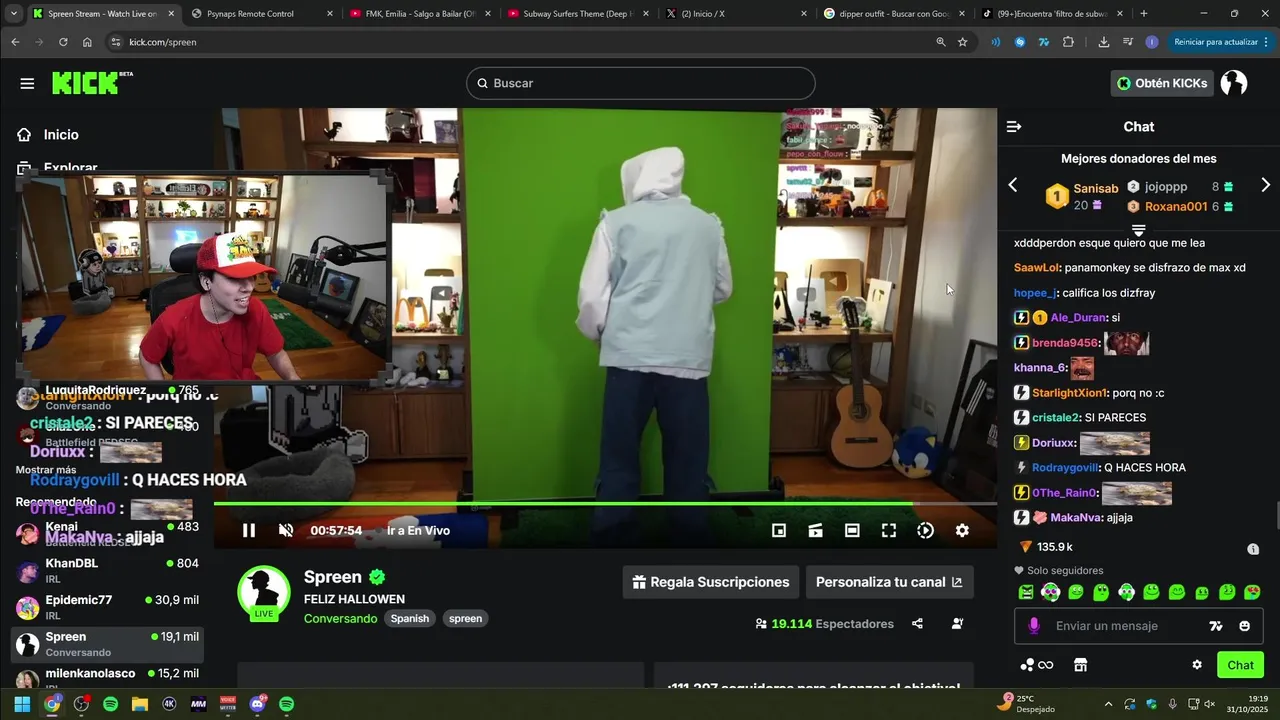Click the chat info icon near 135.9 k
1280x720 pixels.
coord(1253,549)
